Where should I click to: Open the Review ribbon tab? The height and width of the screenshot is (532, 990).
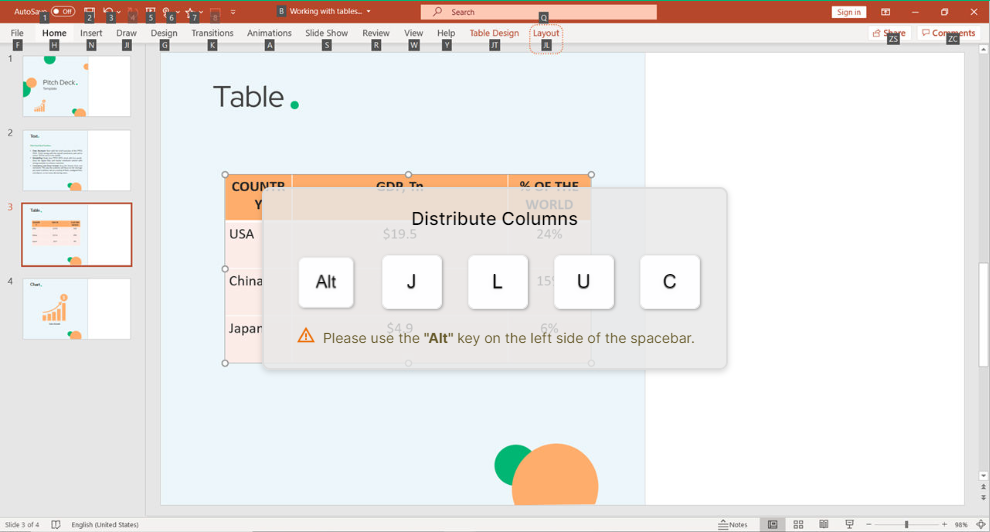point(376,33)
